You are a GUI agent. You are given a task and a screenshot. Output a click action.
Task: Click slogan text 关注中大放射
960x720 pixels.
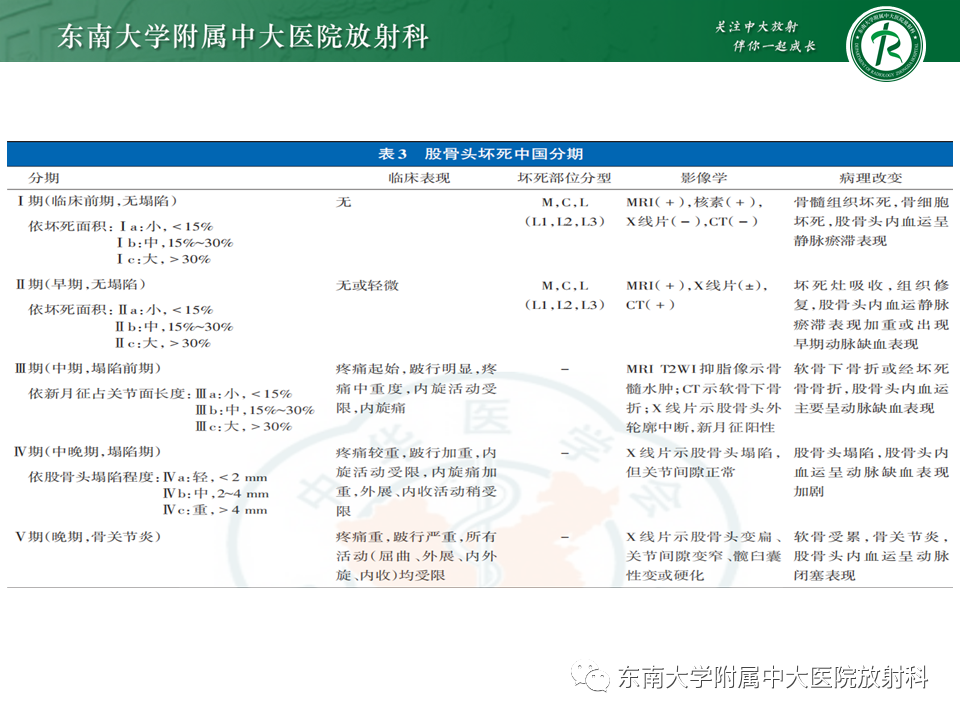(x=757, y=26)
